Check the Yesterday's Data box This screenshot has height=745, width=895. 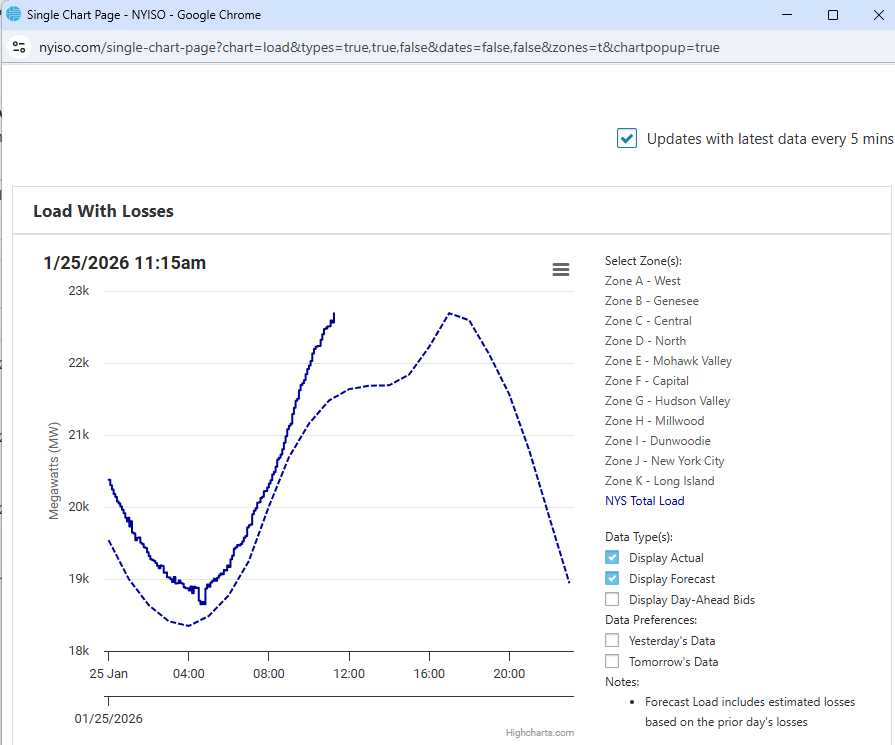pos(612,640)
